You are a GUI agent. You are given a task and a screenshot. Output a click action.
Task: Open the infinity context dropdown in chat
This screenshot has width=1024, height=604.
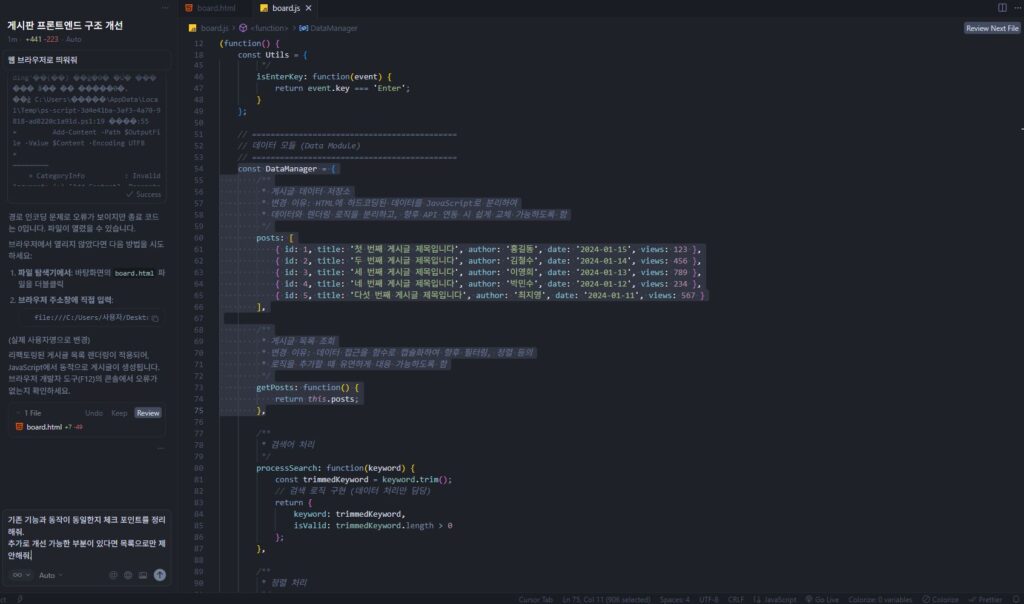click(18, 575)
